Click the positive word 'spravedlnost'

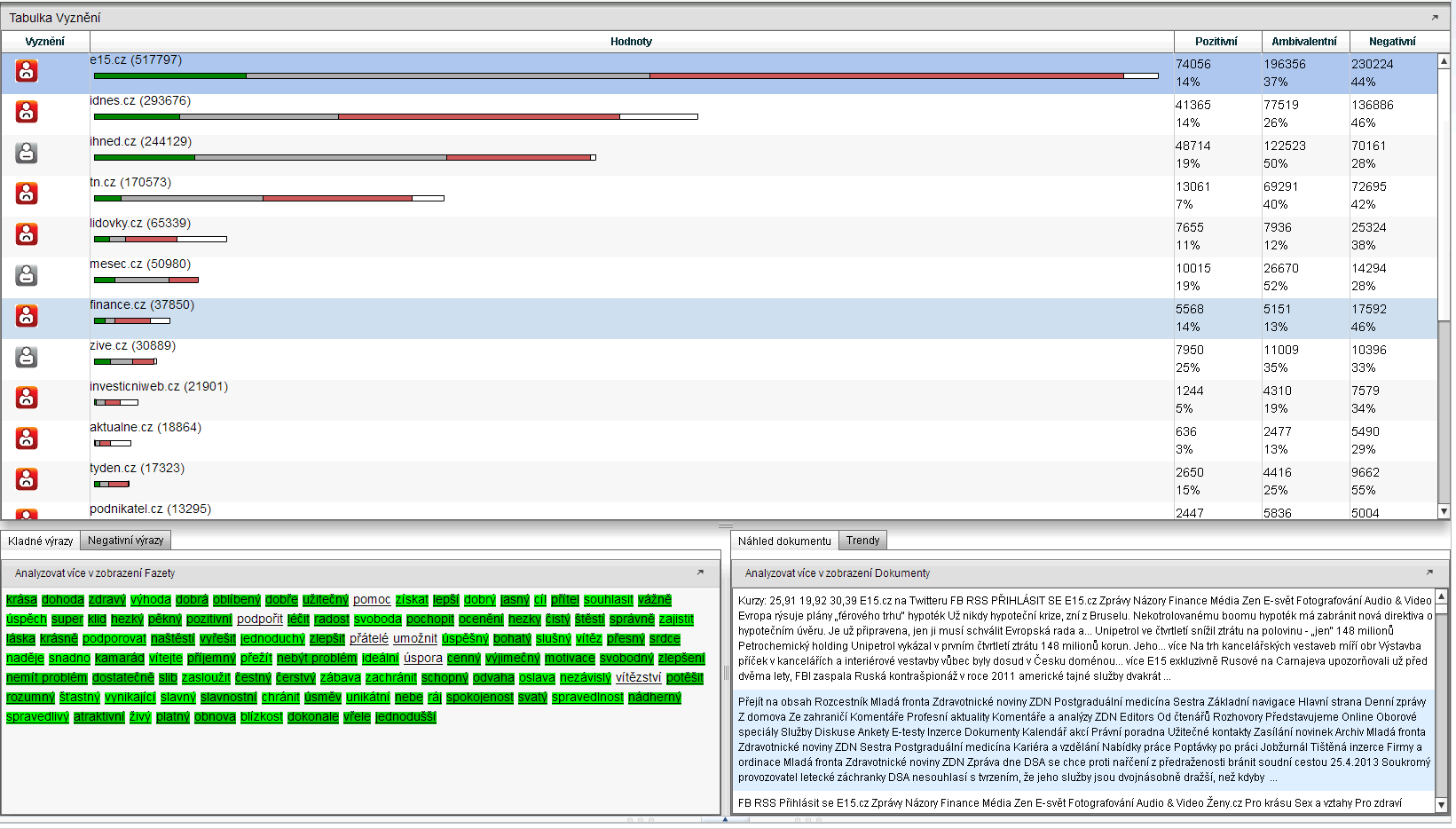[587, 698]
